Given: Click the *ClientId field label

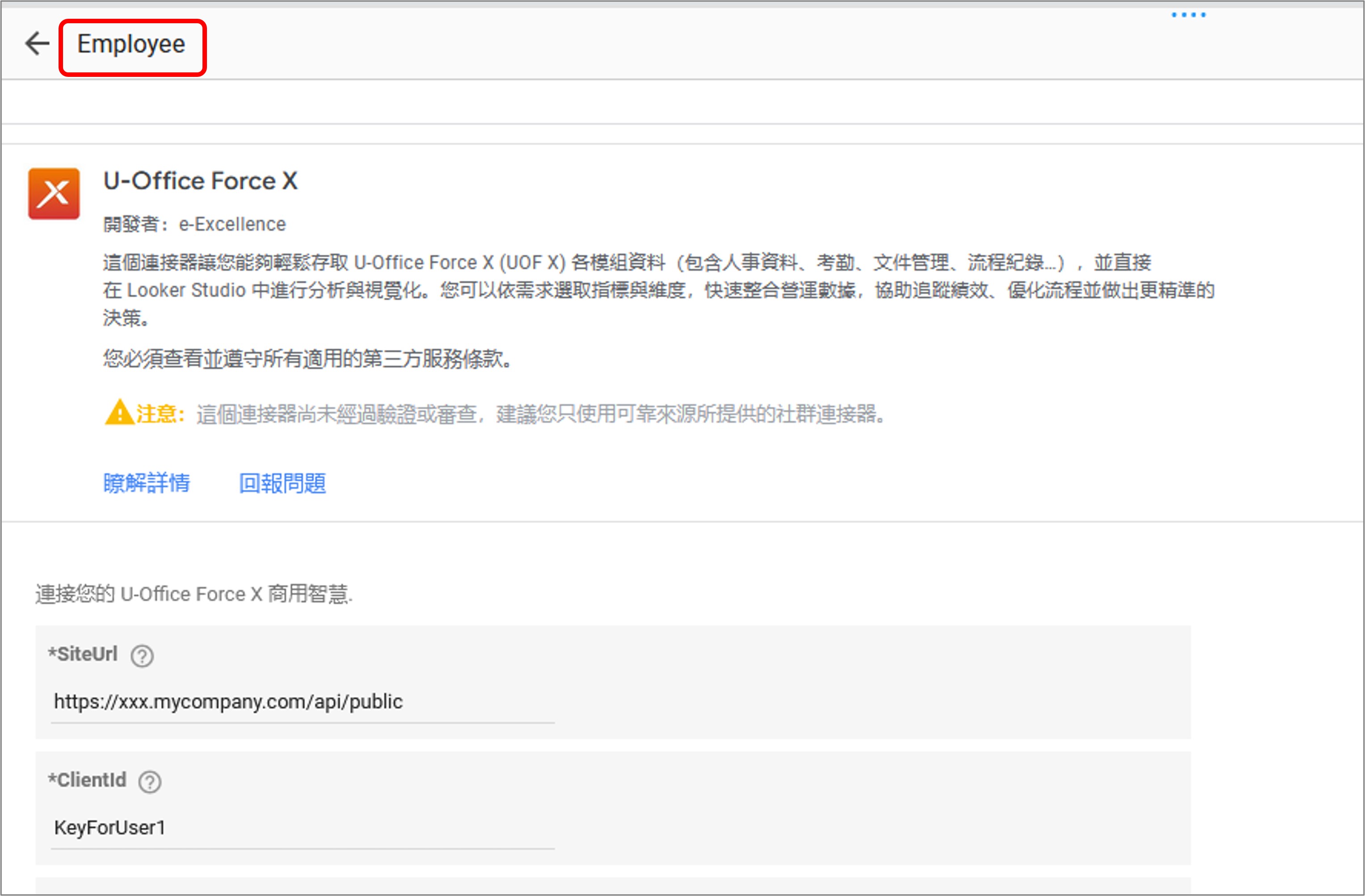Looking at the screenshot, I should click(87, 780).
